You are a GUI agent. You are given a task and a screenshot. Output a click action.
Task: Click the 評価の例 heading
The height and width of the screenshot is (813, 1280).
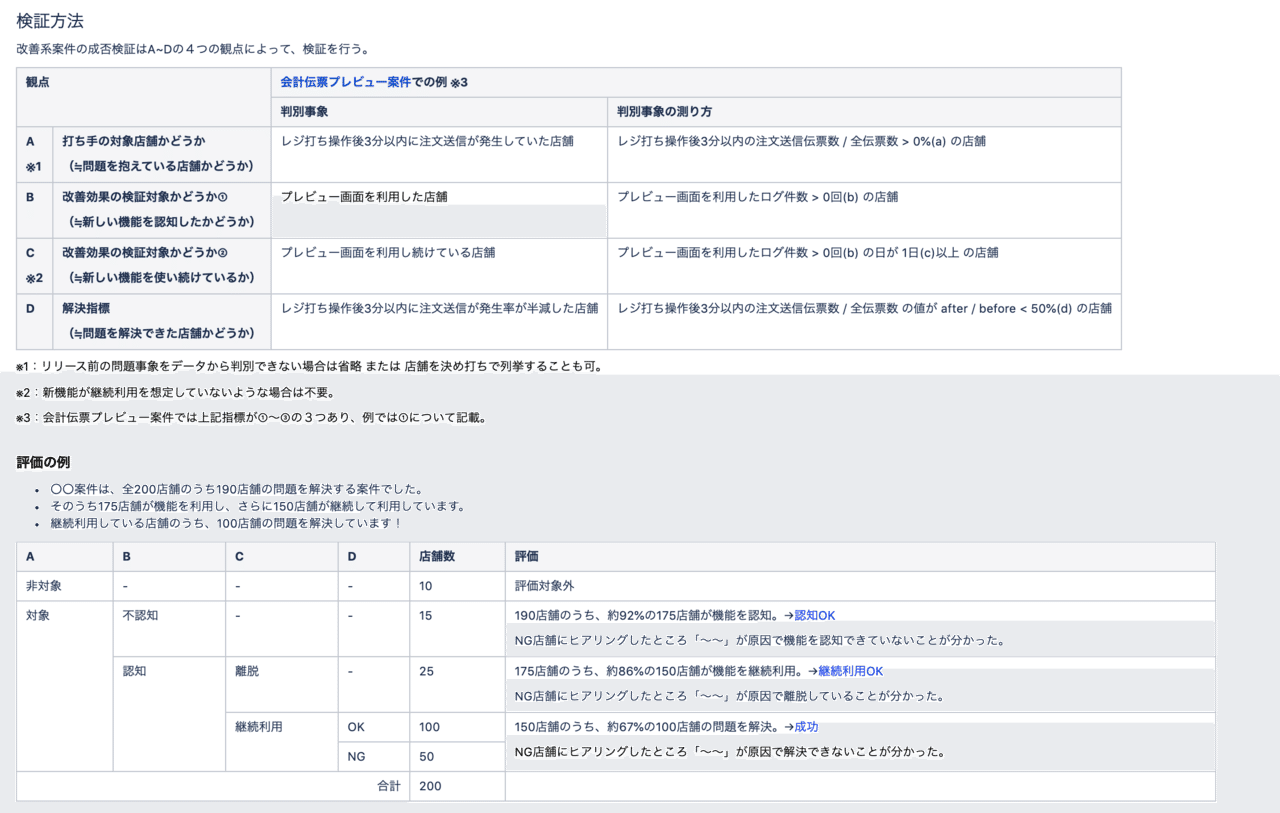pyautogui.click(x=43, y=462)
